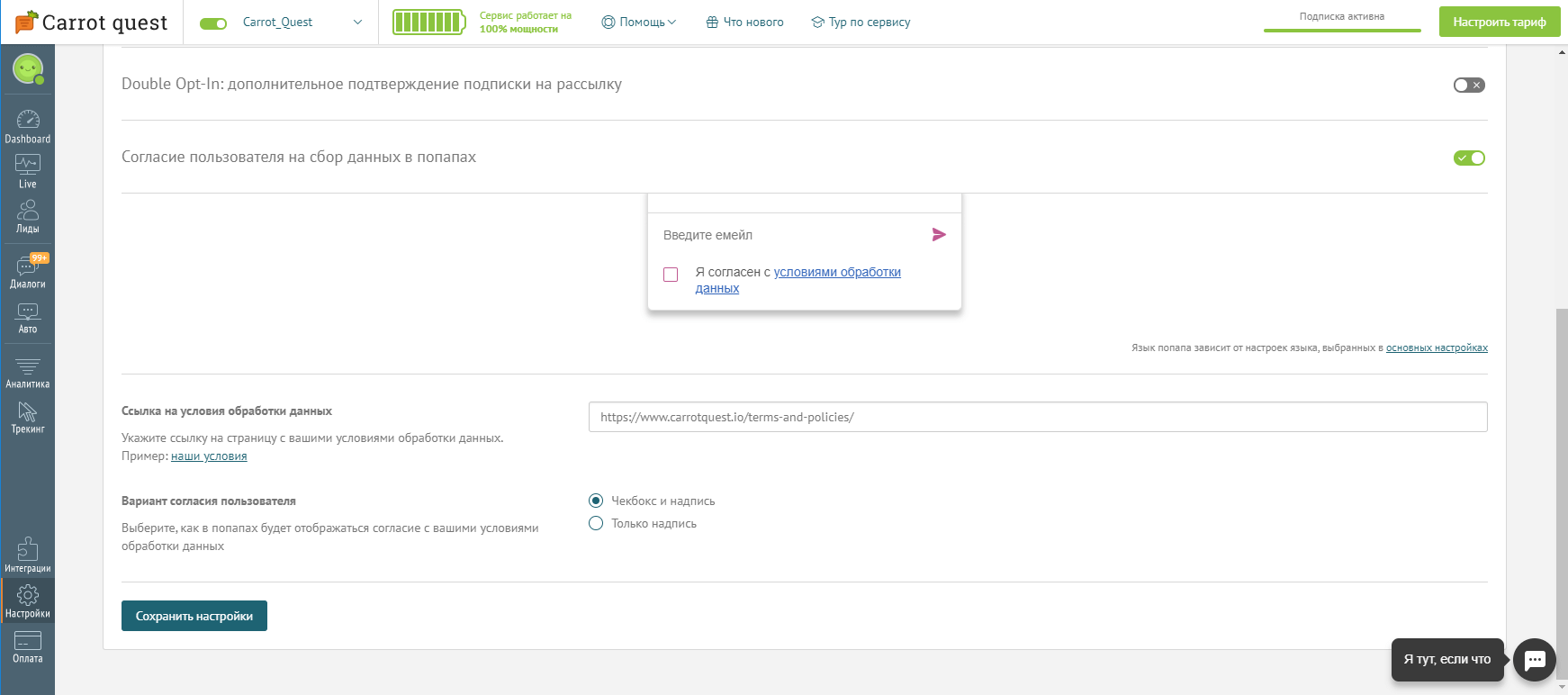Open the Что нового menu item

click(x=744, y=23)
